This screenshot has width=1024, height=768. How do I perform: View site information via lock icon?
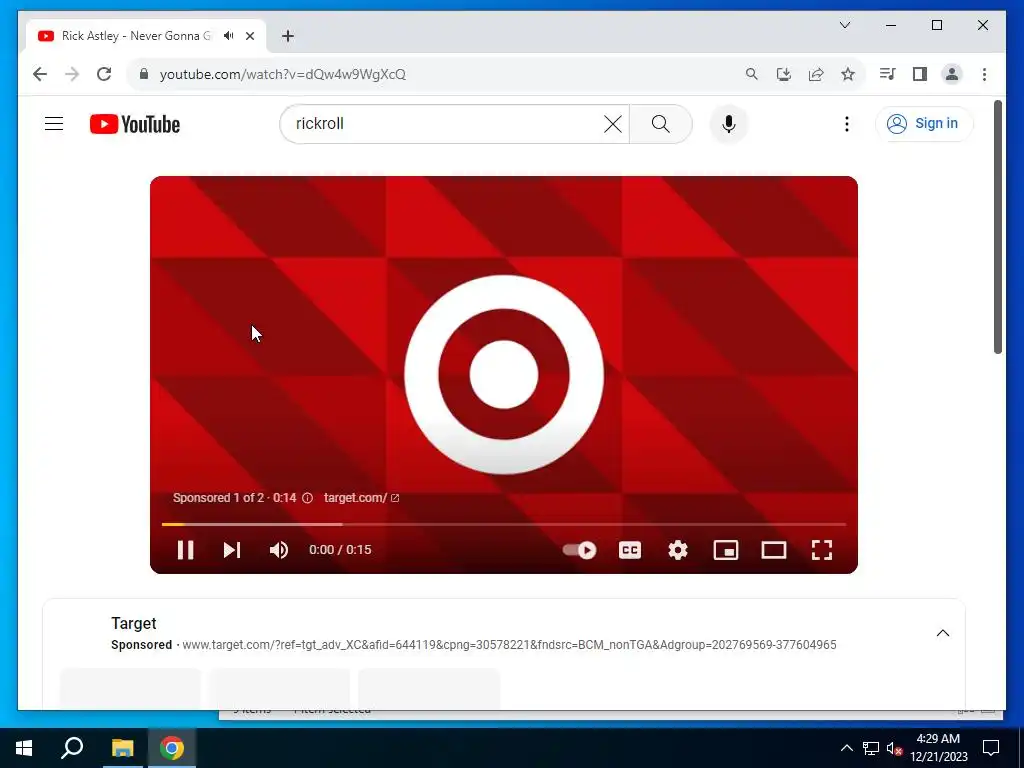pyautogui.click(x=144, y=74)
